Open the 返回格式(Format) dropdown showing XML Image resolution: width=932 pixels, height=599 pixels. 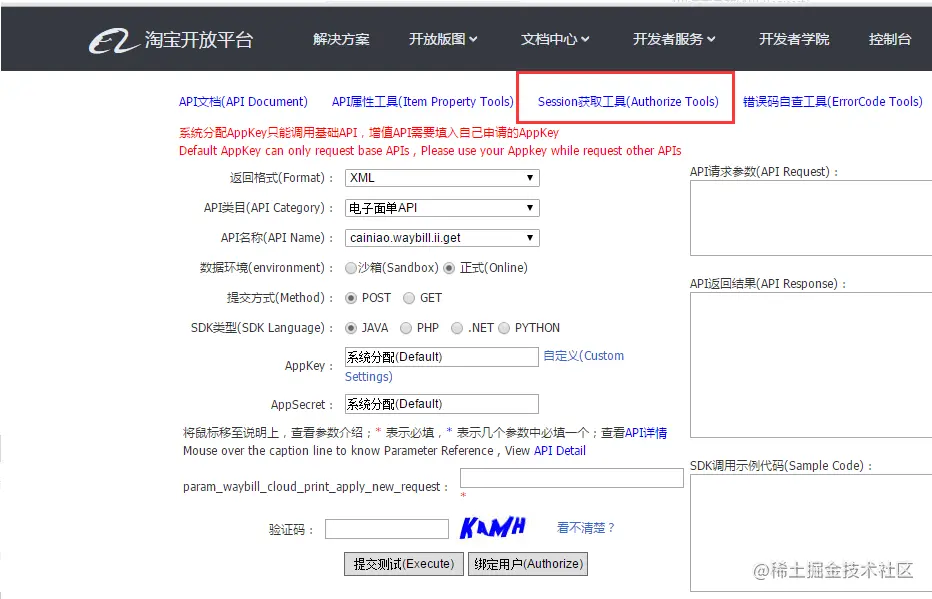(441, 177)
